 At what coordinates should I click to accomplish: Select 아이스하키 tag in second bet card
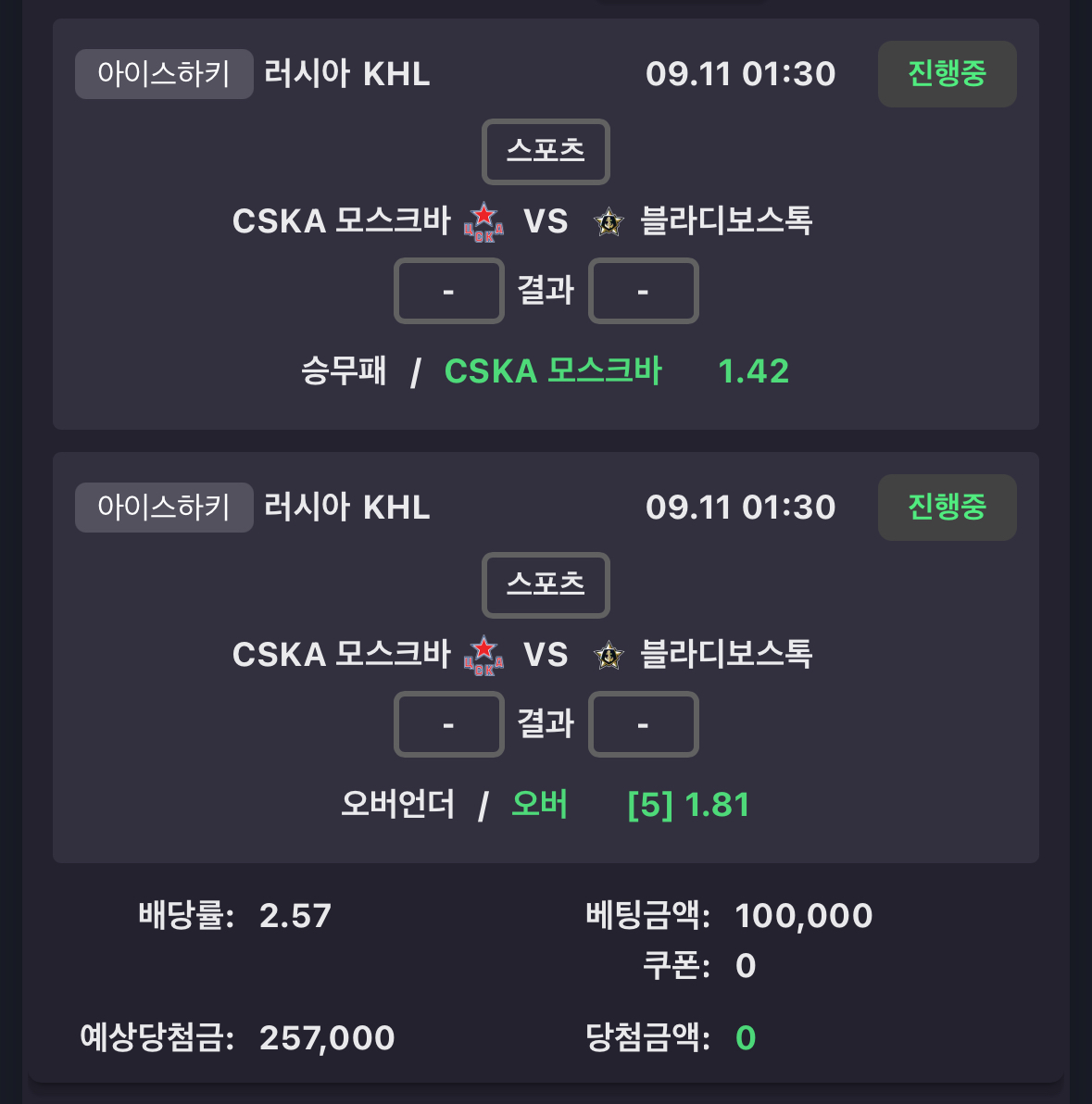(164, 508)
